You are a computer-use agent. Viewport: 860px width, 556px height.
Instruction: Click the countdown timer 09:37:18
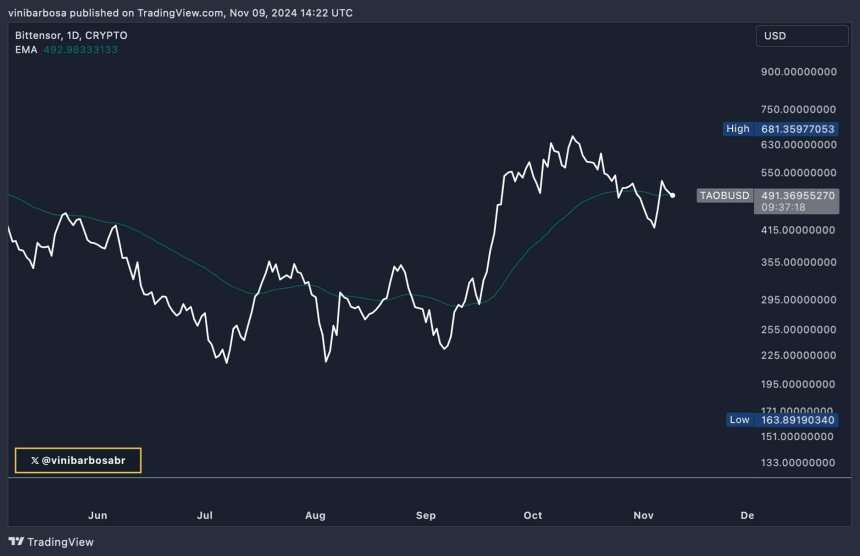783,208
